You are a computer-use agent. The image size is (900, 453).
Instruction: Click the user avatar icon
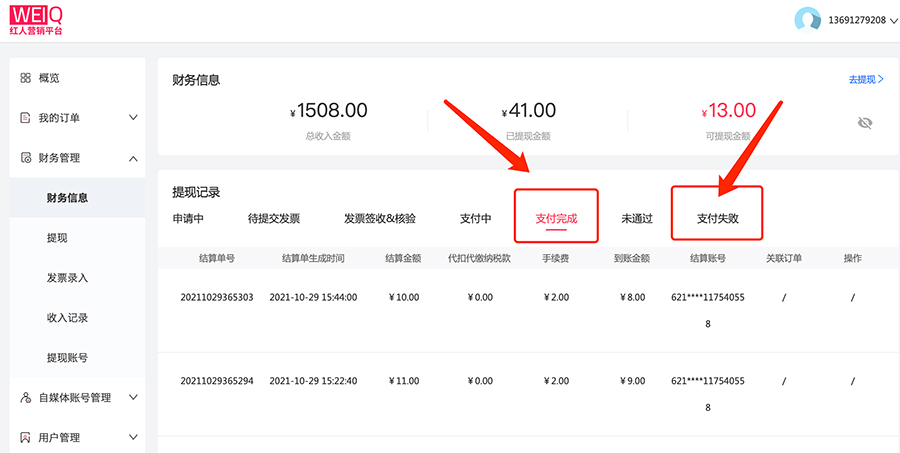(x=807, y=20)
